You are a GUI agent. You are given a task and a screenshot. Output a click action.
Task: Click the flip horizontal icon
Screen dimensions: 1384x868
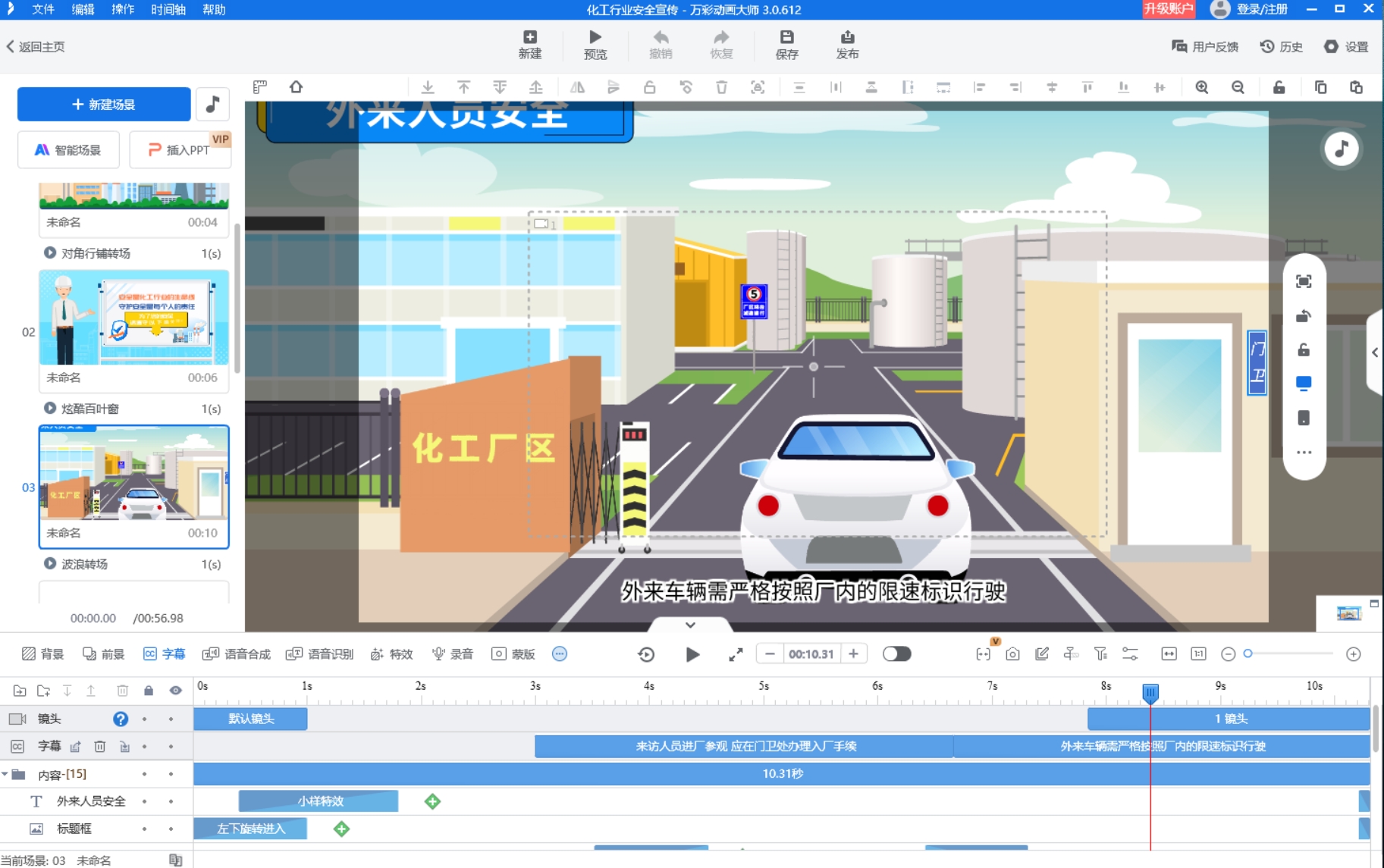point(577,87)
